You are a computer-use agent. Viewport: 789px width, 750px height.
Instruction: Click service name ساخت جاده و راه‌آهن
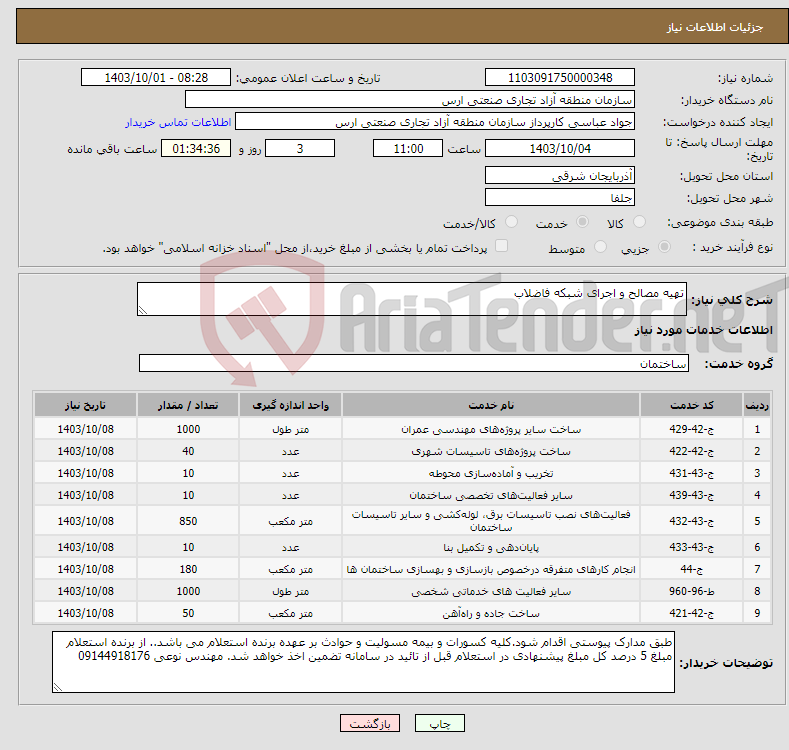(491, 614)
